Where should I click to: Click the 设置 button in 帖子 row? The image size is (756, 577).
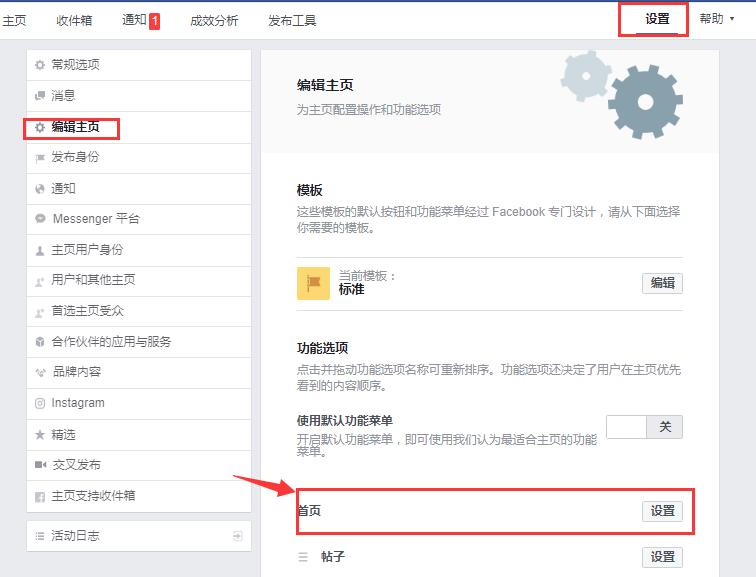point(662,557)
